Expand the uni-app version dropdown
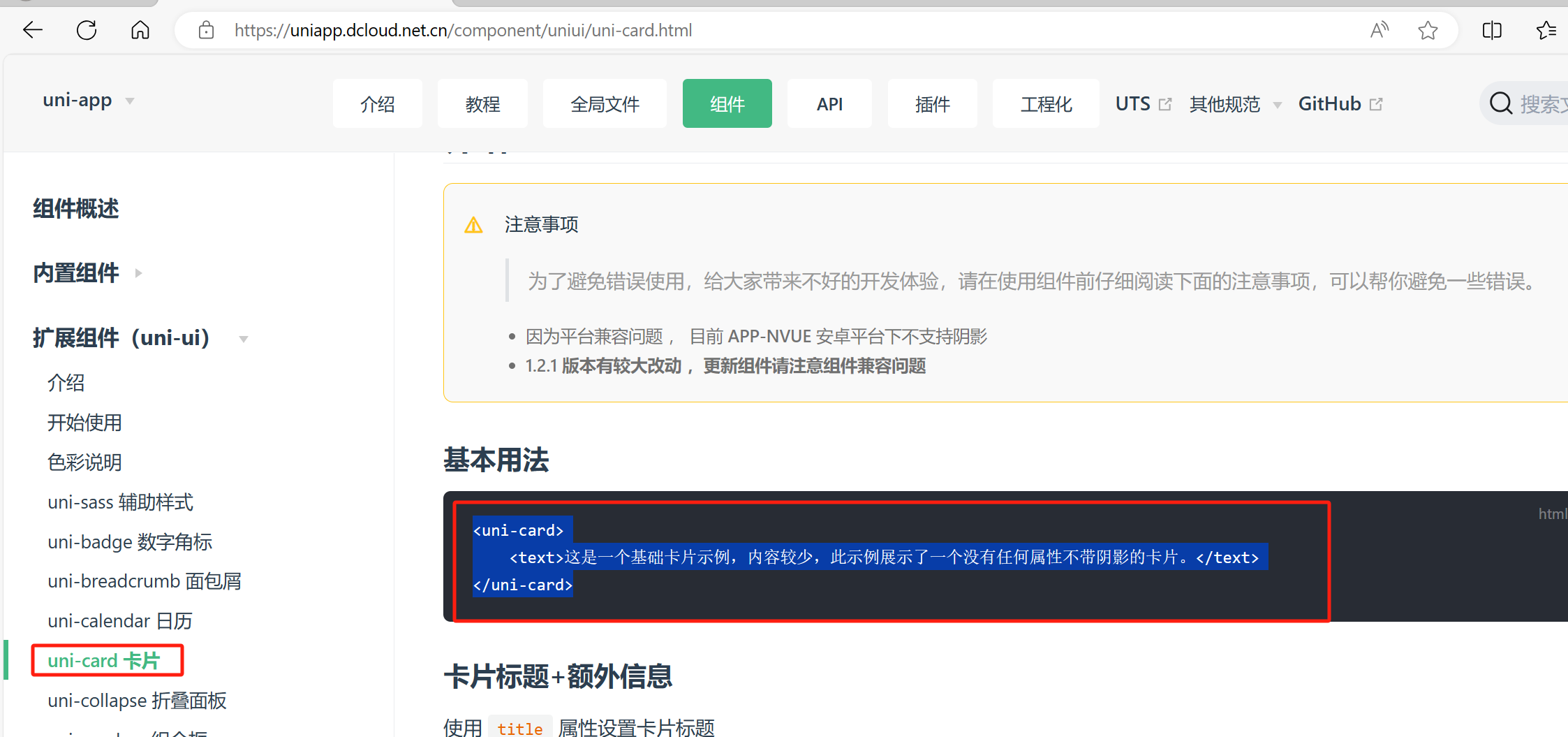1568x737 pixels. pyautogui.click(x=130, y=101)
